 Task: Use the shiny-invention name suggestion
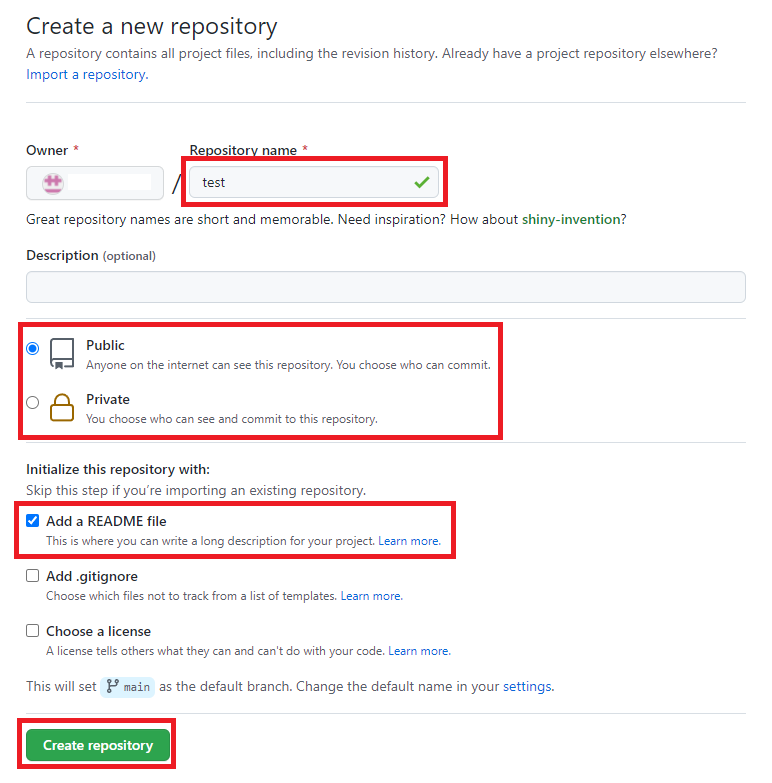click(x=571, y=219)
